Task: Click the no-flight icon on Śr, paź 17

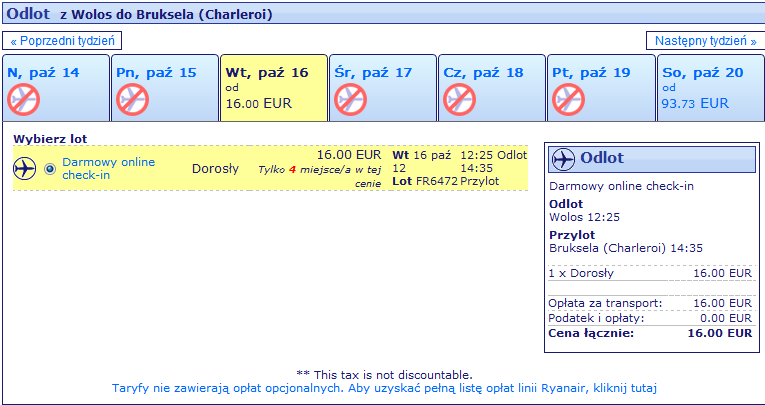Action: (x=350, y=100)
